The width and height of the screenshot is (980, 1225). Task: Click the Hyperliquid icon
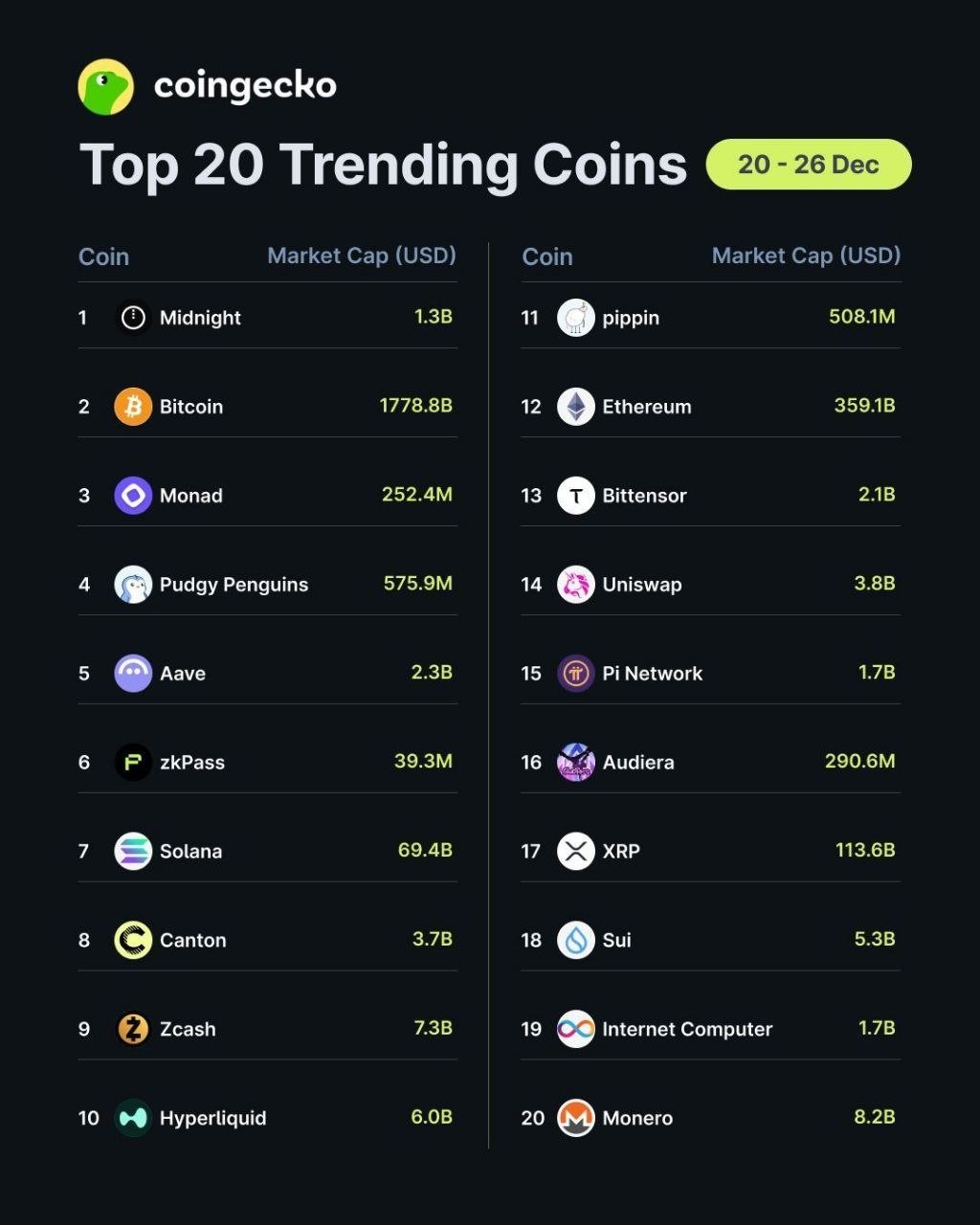point(133,1118)
